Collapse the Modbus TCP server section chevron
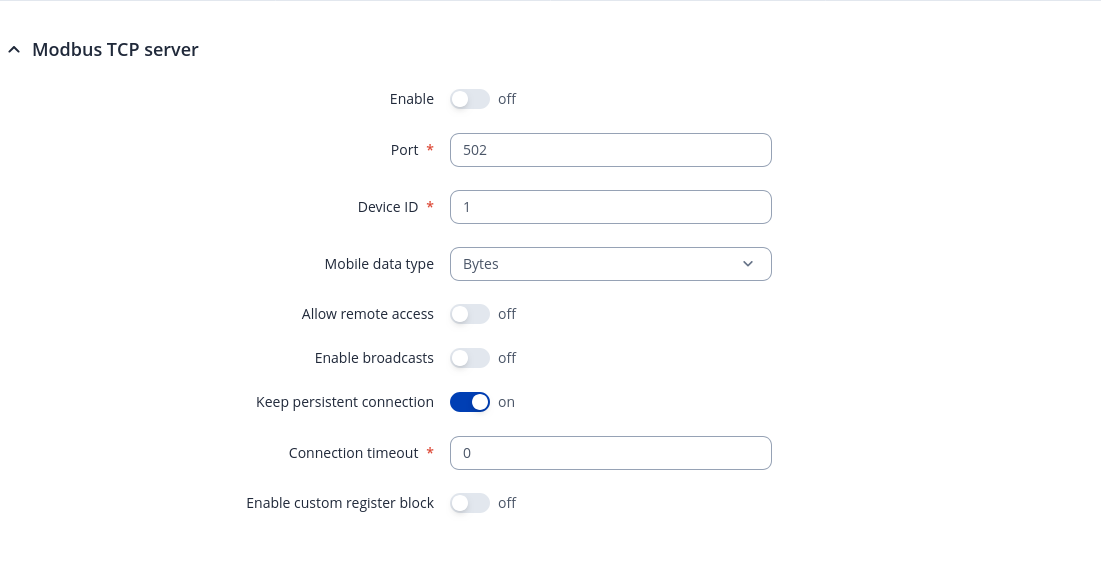This screenshot has width=1101, height=569. (14, 50)
